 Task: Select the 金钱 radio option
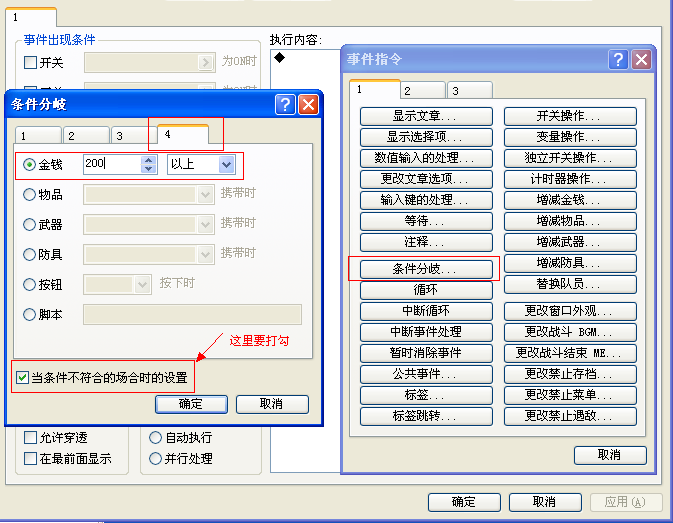[29, 164]
